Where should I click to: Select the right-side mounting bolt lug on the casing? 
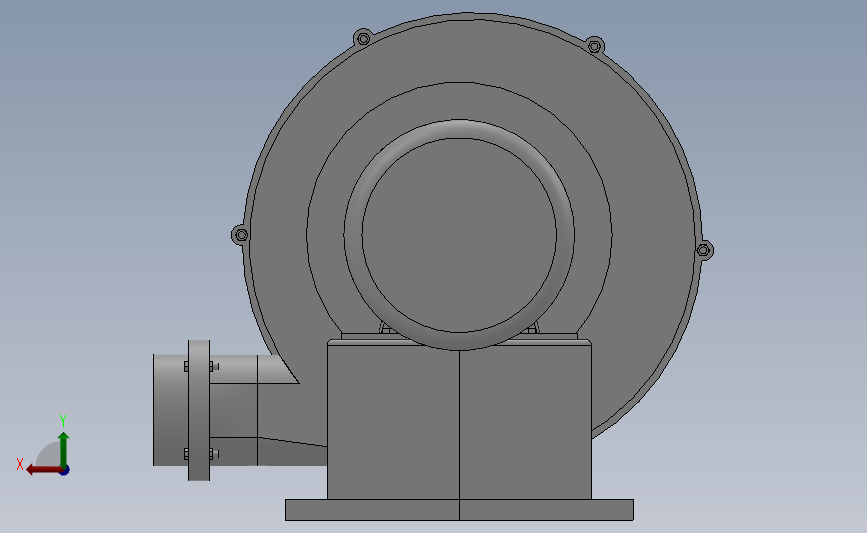pos(703,250)
